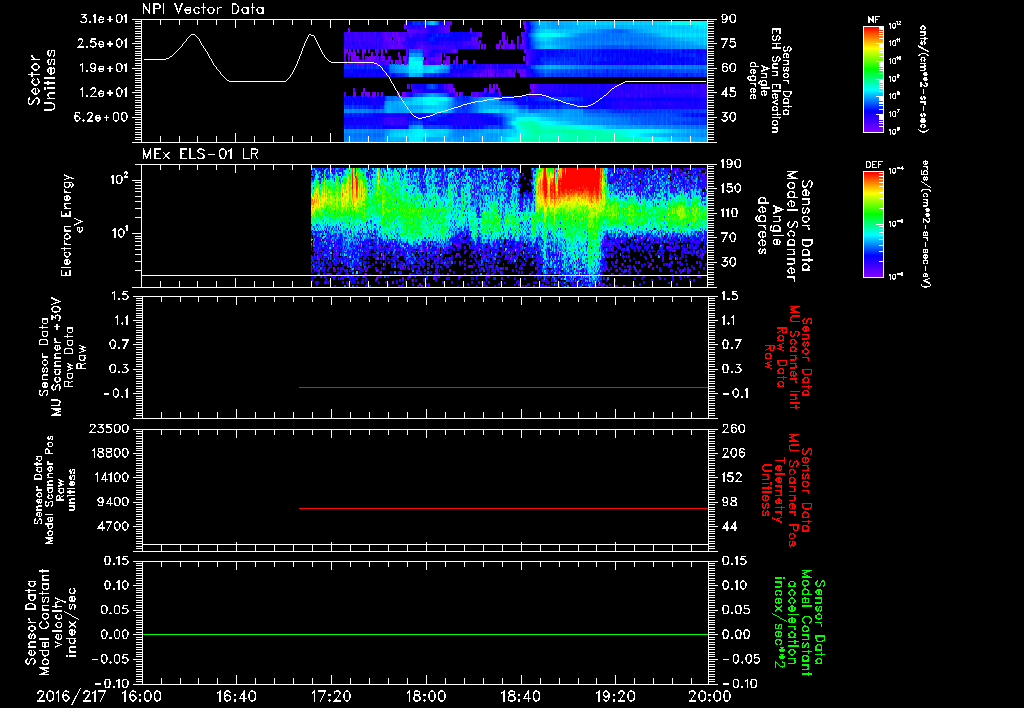Click the '98' telemetry tick value
This screenshot has width=1024, height=708.
[x=728, y=502]
